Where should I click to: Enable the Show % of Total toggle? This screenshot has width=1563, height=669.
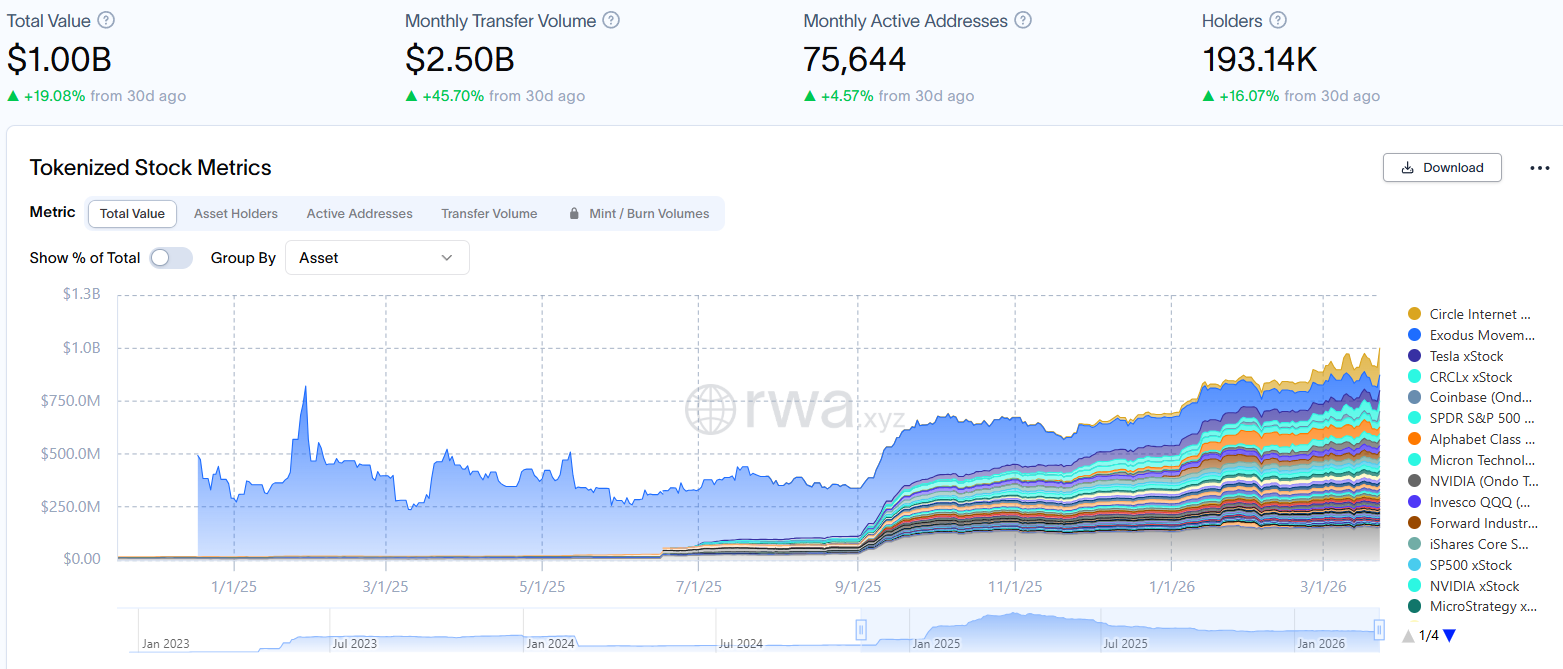click(170, 257)
